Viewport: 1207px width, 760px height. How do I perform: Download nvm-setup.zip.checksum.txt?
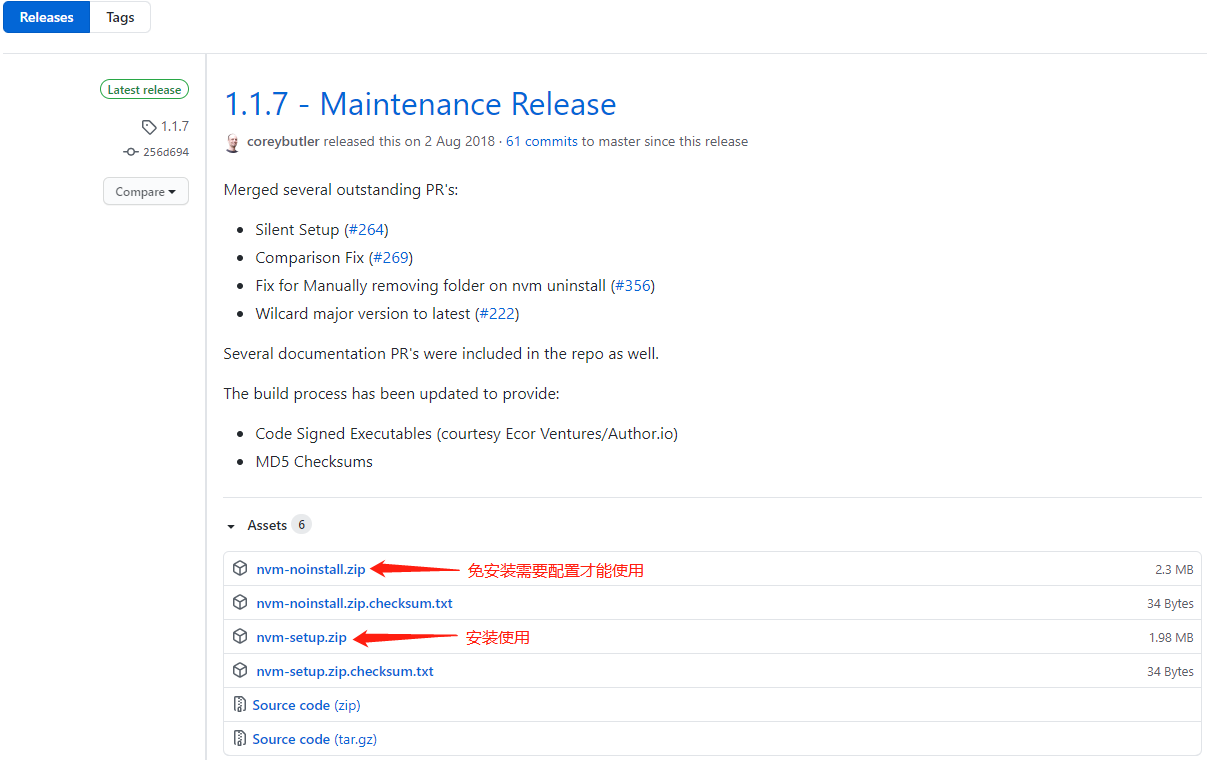pos(345,672)
